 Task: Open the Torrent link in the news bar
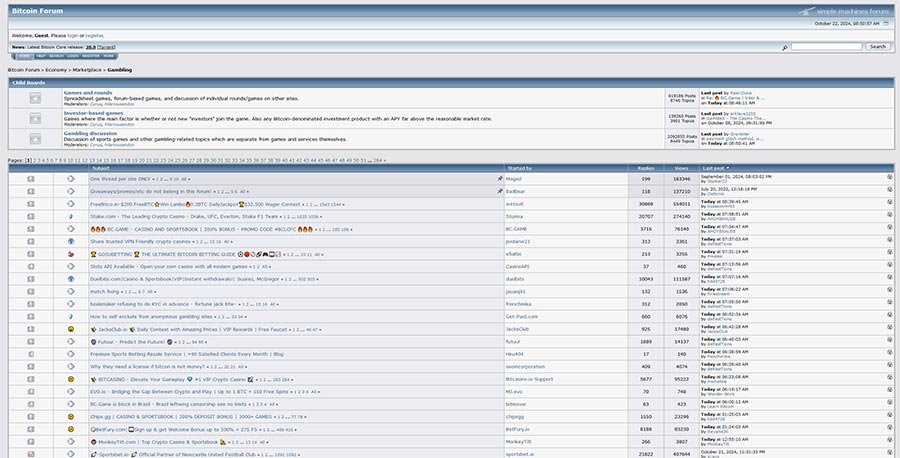pyautogui.click(x=106, y=47)
